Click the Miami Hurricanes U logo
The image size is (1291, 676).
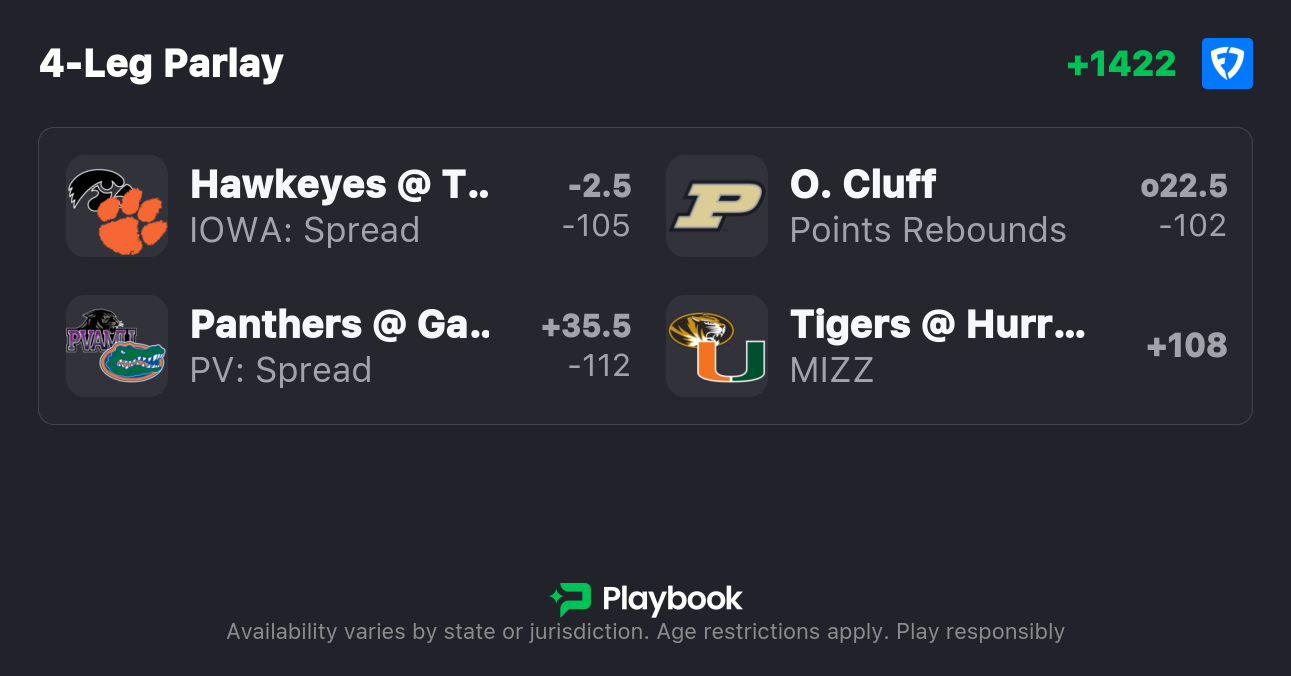[732, 362]
